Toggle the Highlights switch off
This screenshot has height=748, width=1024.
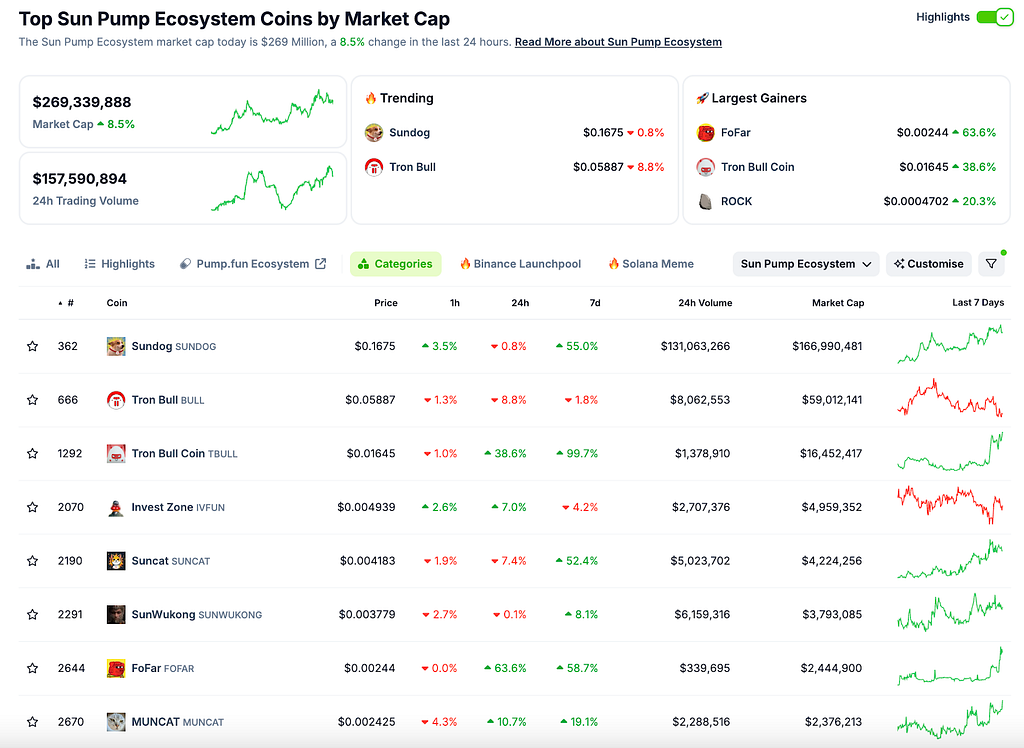coord(995,17)
